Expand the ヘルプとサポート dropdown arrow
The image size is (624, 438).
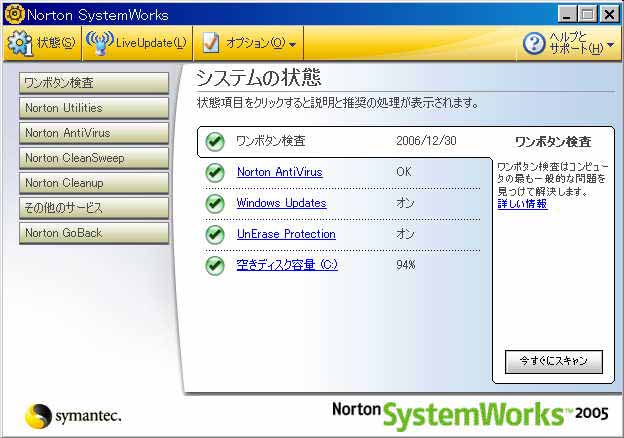tap(611, 45)
